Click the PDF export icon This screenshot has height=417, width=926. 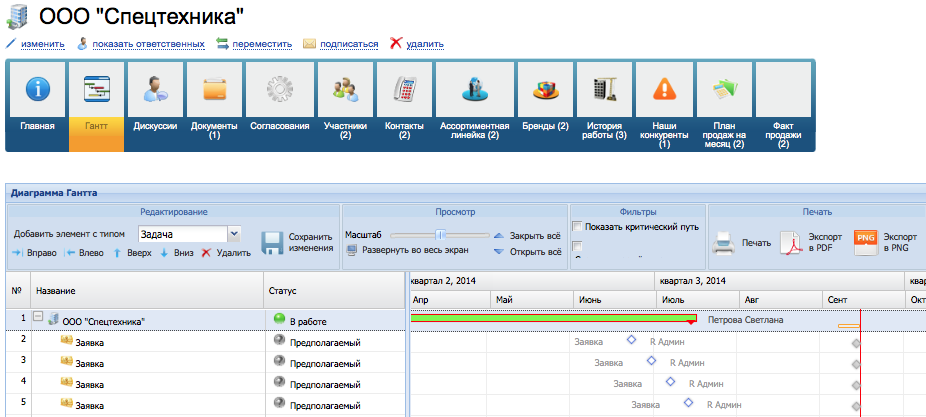790,243
